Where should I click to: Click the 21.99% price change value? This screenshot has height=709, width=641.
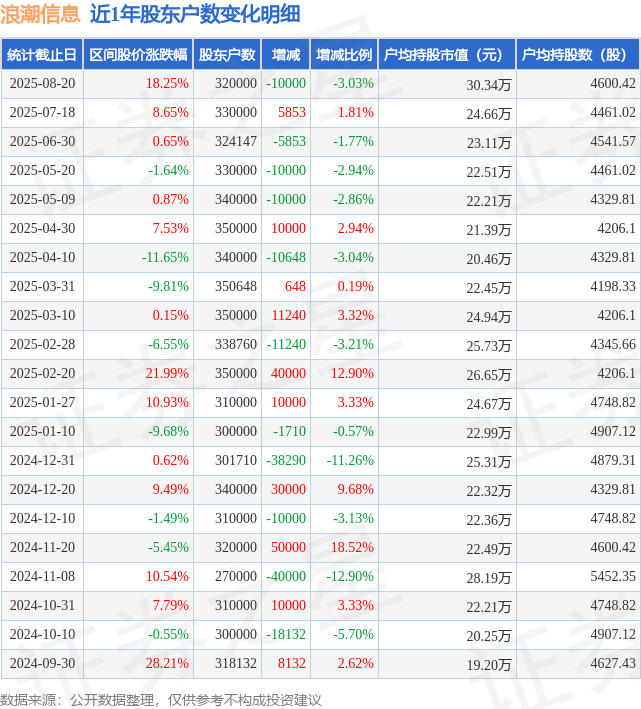click(167, 373)
